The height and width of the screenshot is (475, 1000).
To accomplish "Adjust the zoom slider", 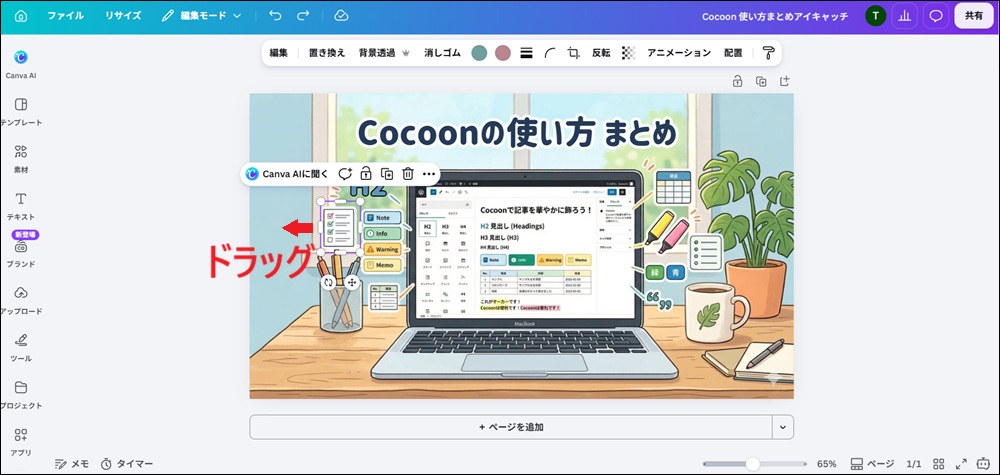I will (754, 464).
